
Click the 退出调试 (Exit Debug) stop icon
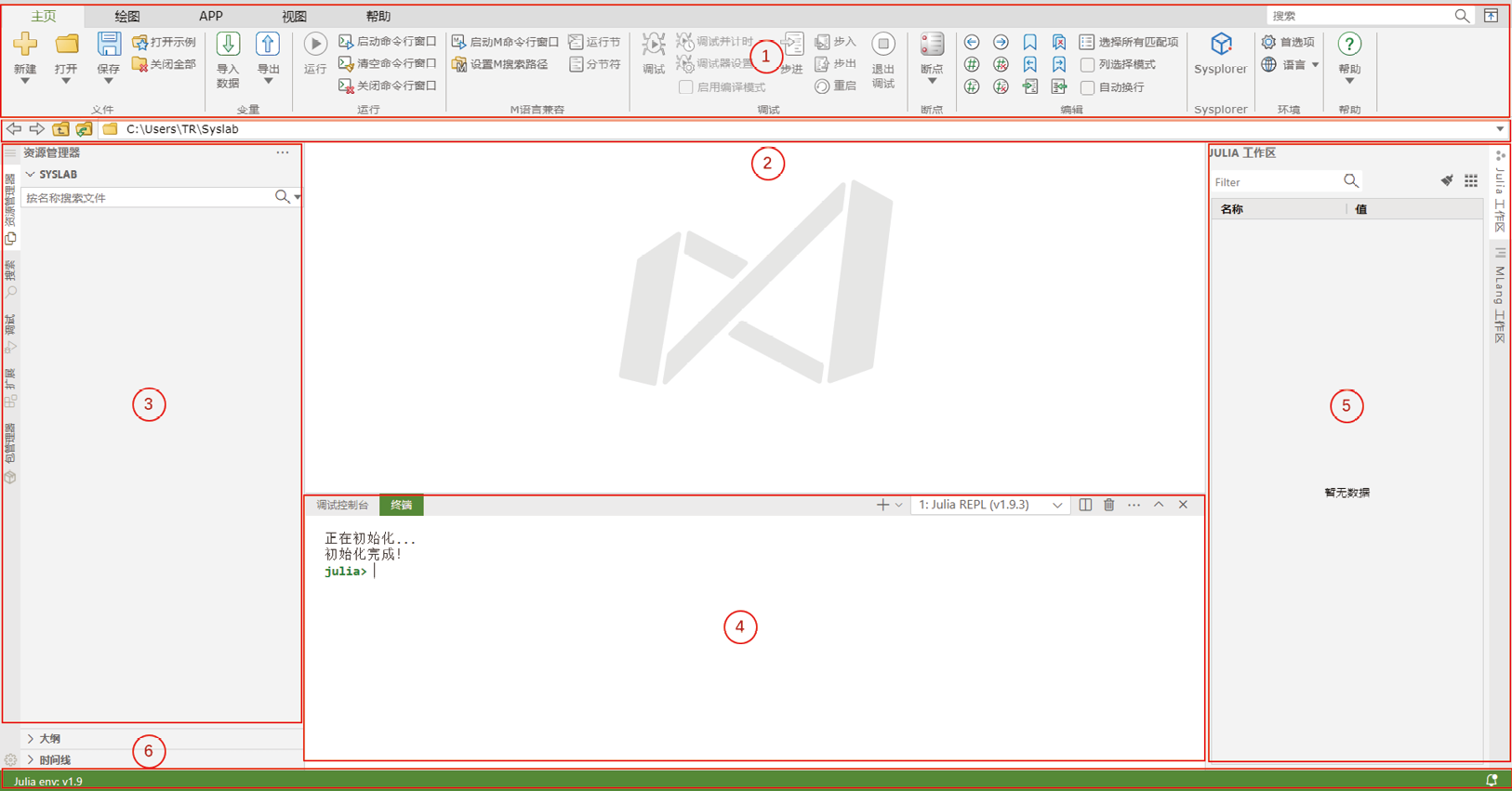point(882,44)
